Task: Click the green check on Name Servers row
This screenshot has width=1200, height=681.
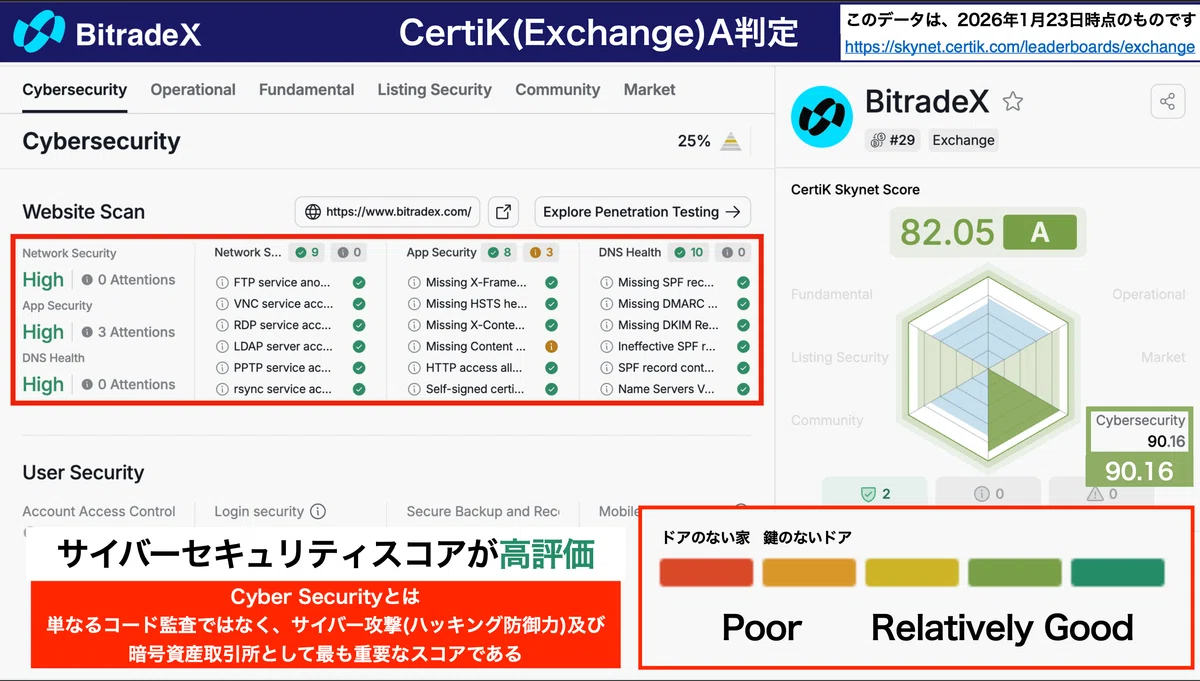Action: point(743,389)
